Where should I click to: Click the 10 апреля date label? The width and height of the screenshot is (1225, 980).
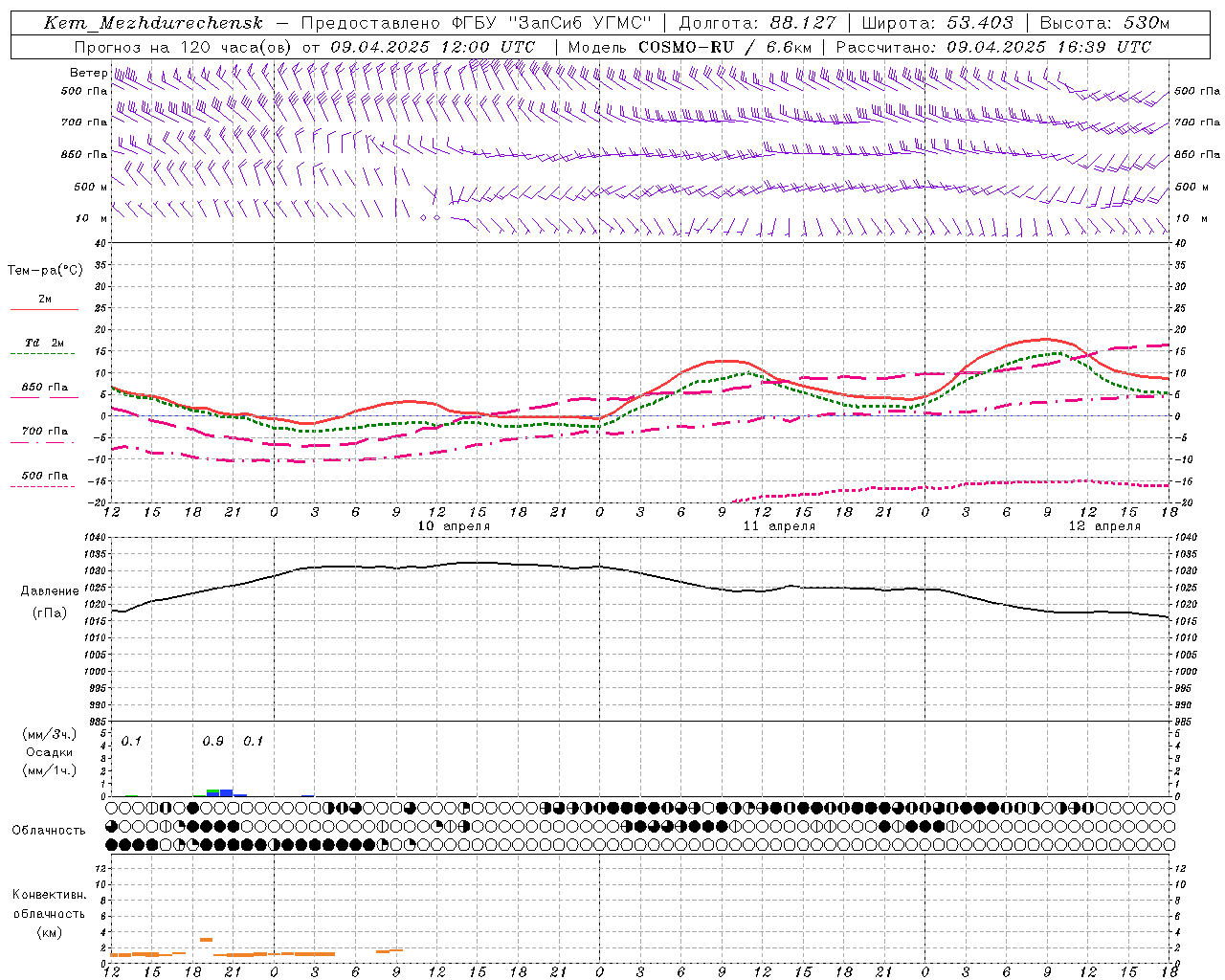tap(455, 526)
